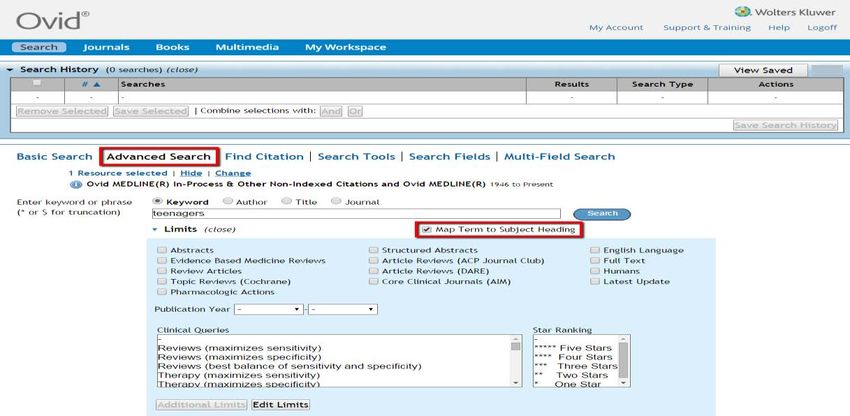Click the blue Search button
The width and height of the screenshot is (850, 416).
(602, 214)
